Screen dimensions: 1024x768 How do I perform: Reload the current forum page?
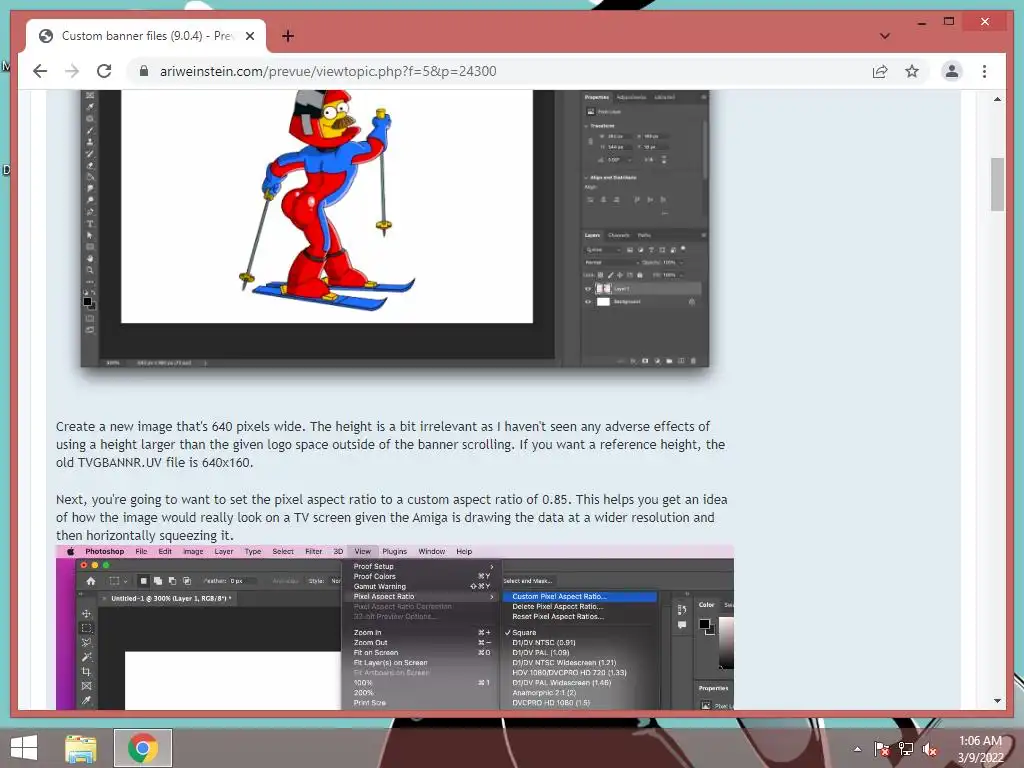point(104,71)
